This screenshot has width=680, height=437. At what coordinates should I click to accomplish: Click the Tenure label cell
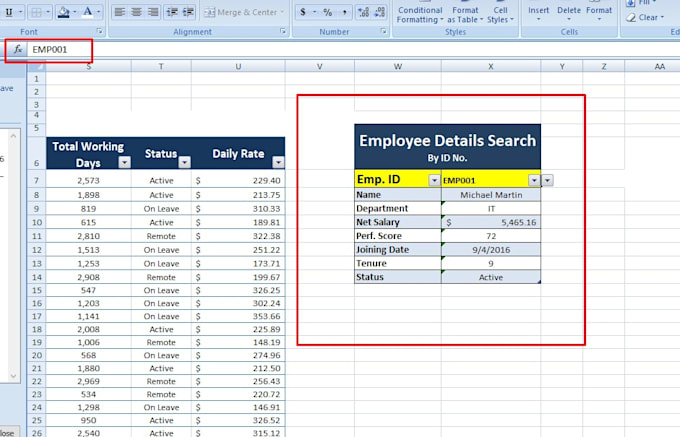(x=398, y=263)
